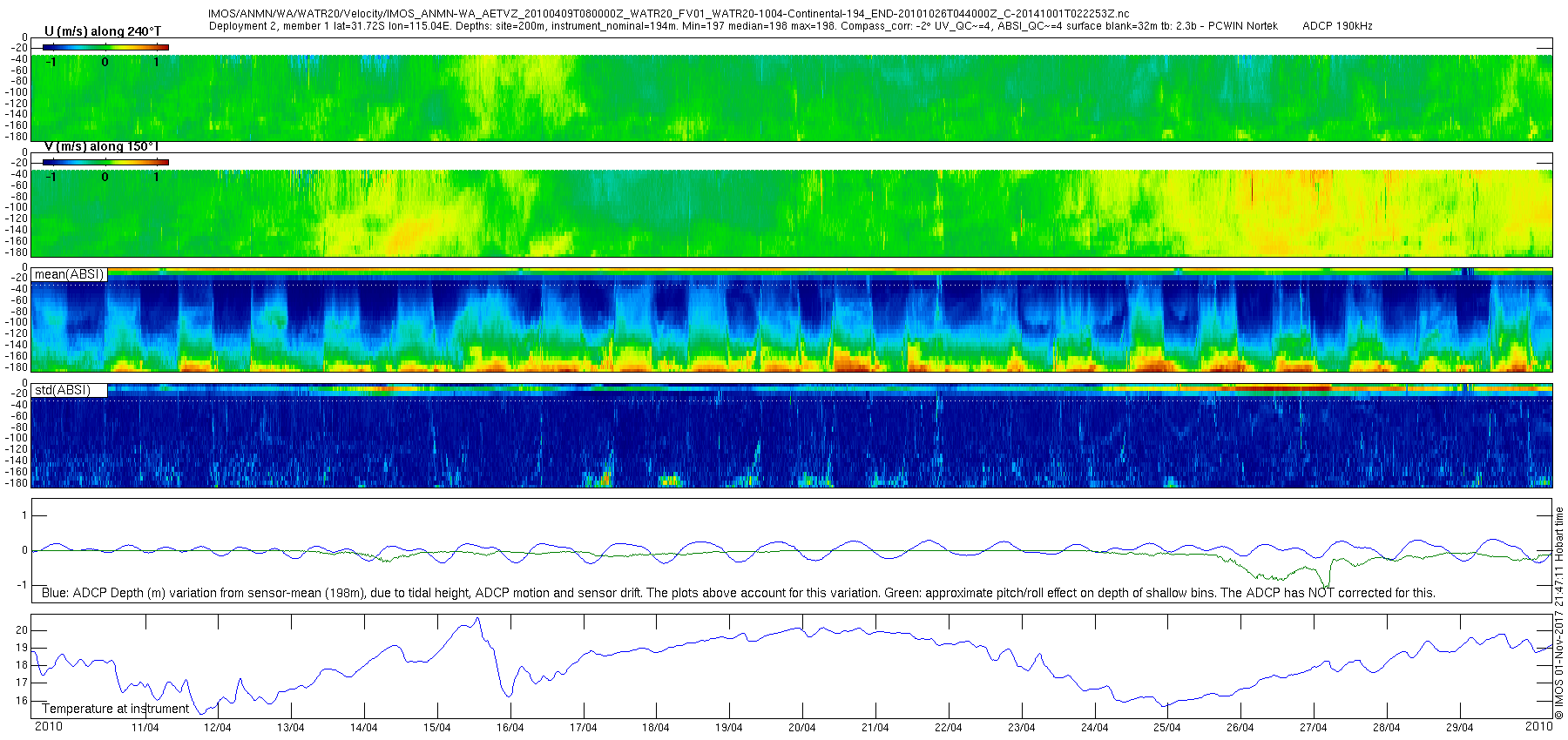The image size is (1568, 740).
Task: Click the '16' tick on temperature axis
Action: click(x=22, y=701)
